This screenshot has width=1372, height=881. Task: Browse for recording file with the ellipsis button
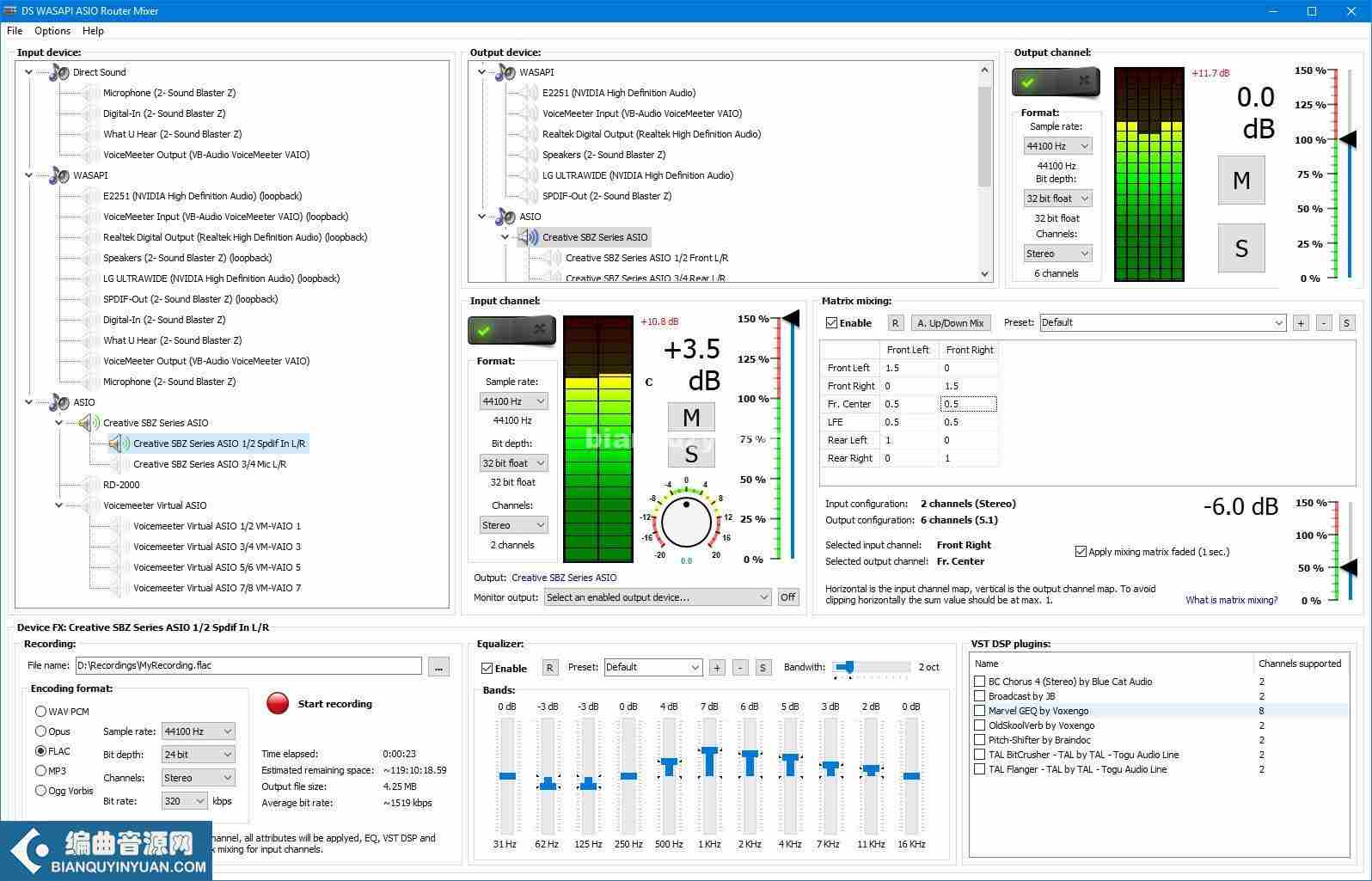coord(438,666)
